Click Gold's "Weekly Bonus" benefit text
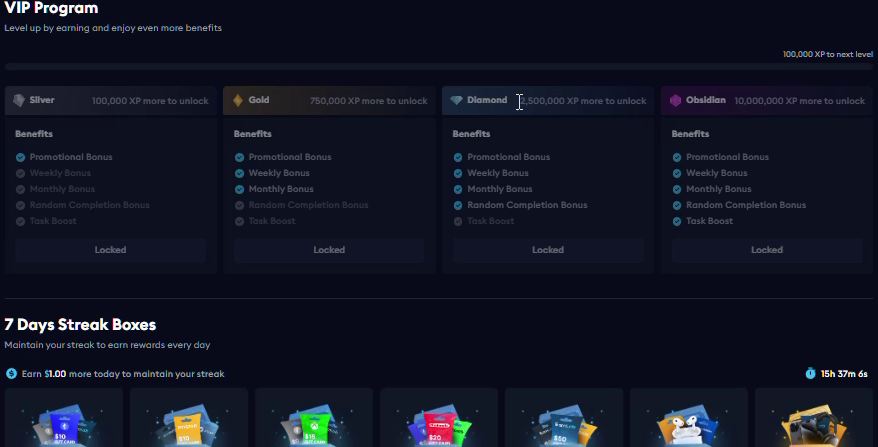Viewport: 878px width, 447px height. click(x=279, y=173)
